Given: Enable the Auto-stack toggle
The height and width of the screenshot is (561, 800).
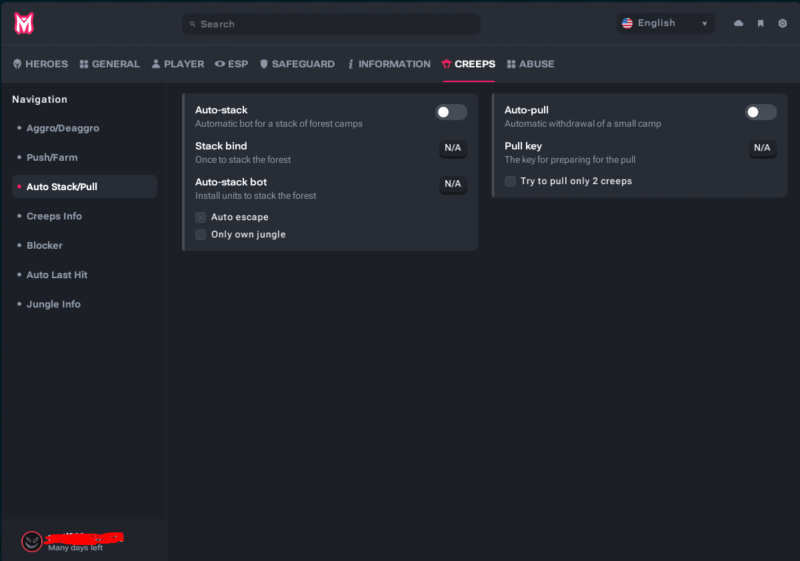Looking at the screenshot, I should click(451, 112).
